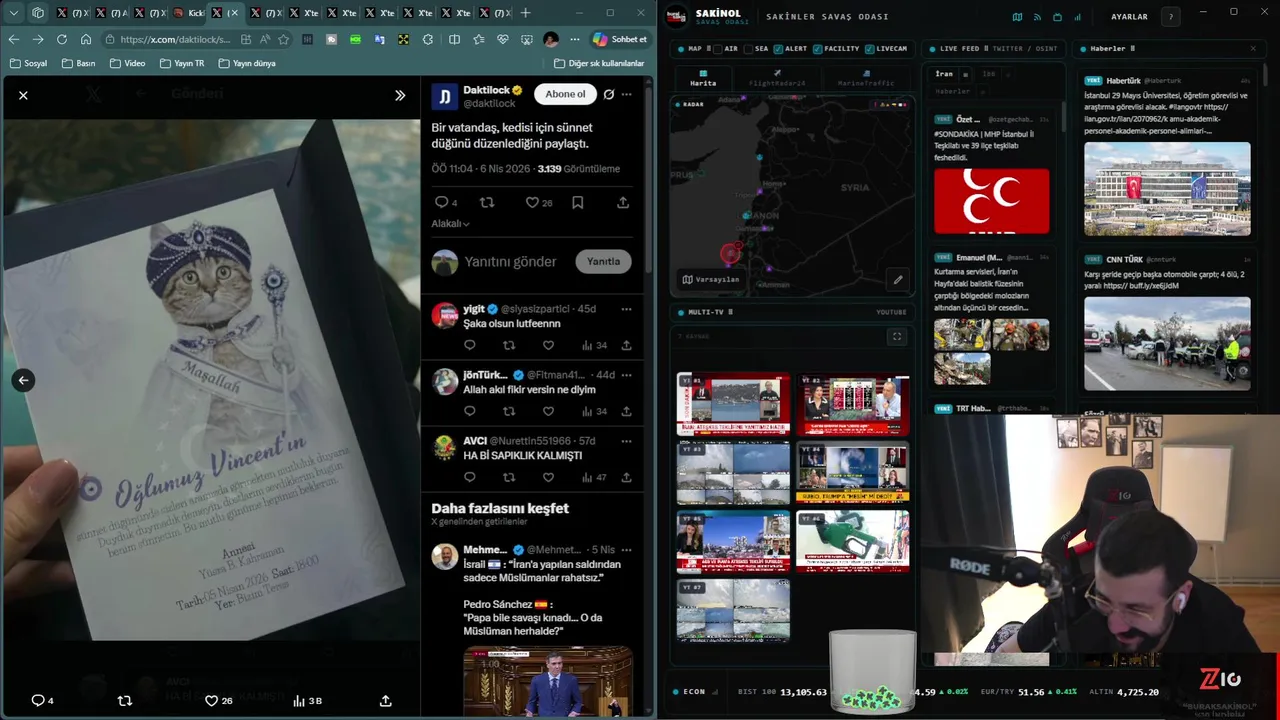The image size is (1280, 720).
Task: Close the Haberler panel with X
Action: click(x=1253, y=48)
